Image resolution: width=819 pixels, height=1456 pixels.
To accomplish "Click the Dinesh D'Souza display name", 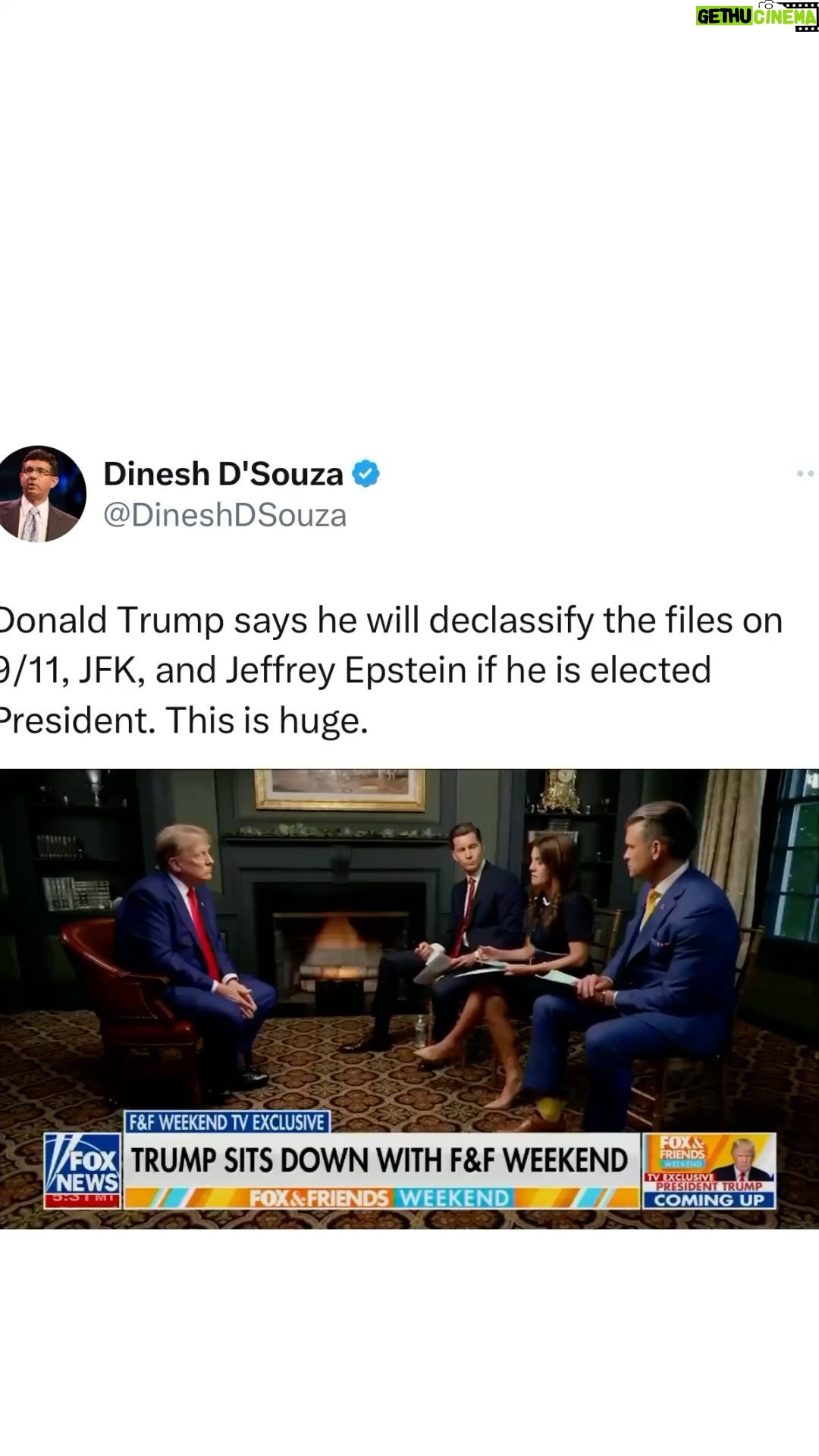I will pyautogui.click(x=223, y=474).
